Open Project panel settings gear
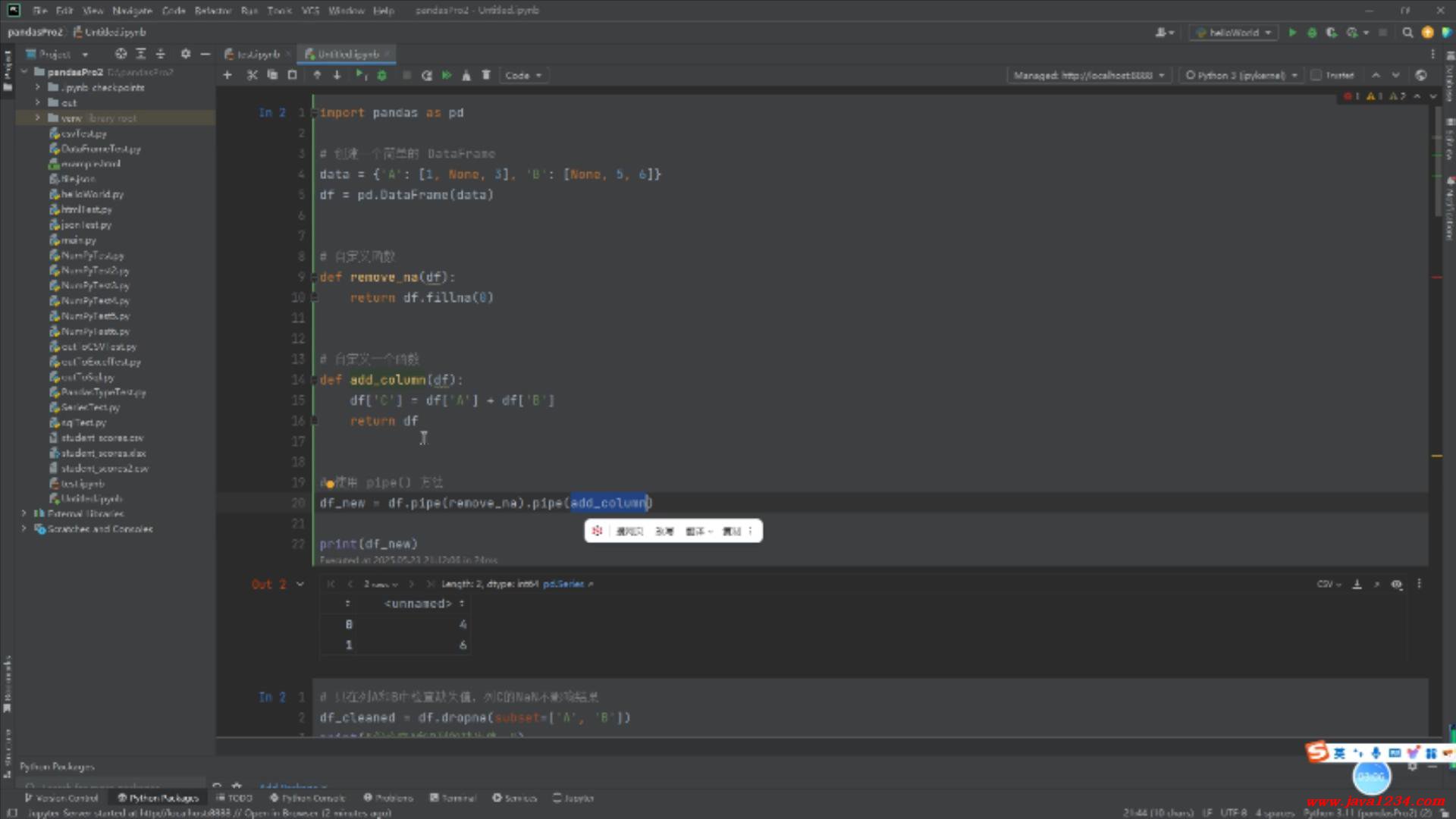The height and width of the screenshot is (819, 1456). pos(186,54)
